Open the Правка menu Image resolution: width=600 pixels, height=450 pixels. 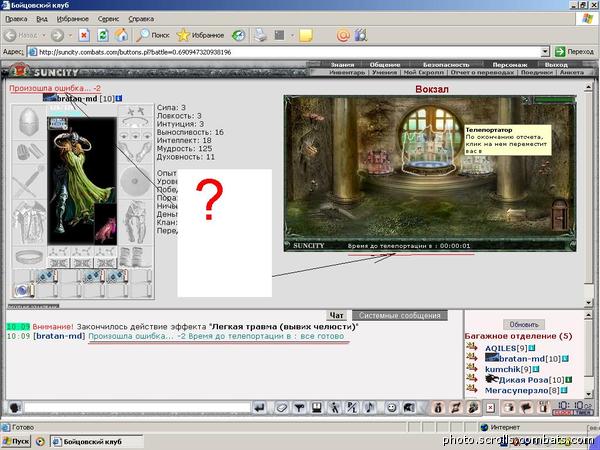[x=16, y=19]
